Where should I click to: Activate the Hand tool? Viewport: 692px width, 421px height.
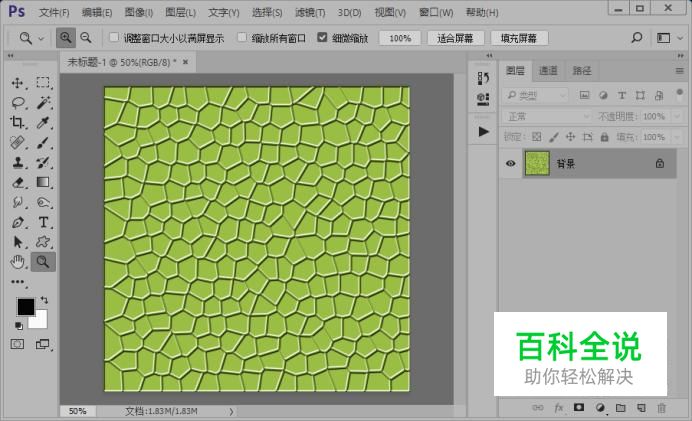pos(18,262)
